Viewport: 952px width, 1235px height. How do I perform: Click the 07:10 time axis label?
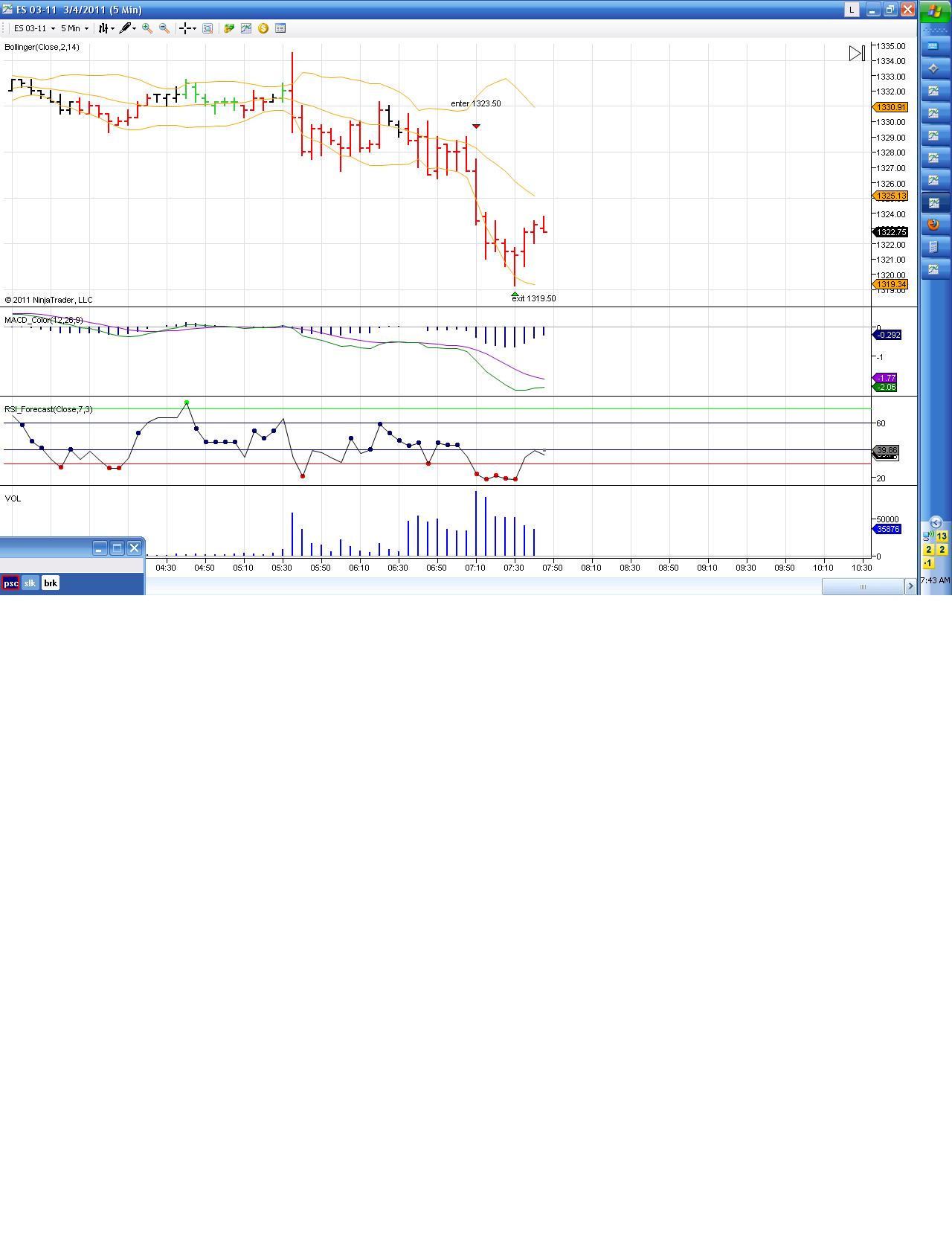[x=475, y=568]
